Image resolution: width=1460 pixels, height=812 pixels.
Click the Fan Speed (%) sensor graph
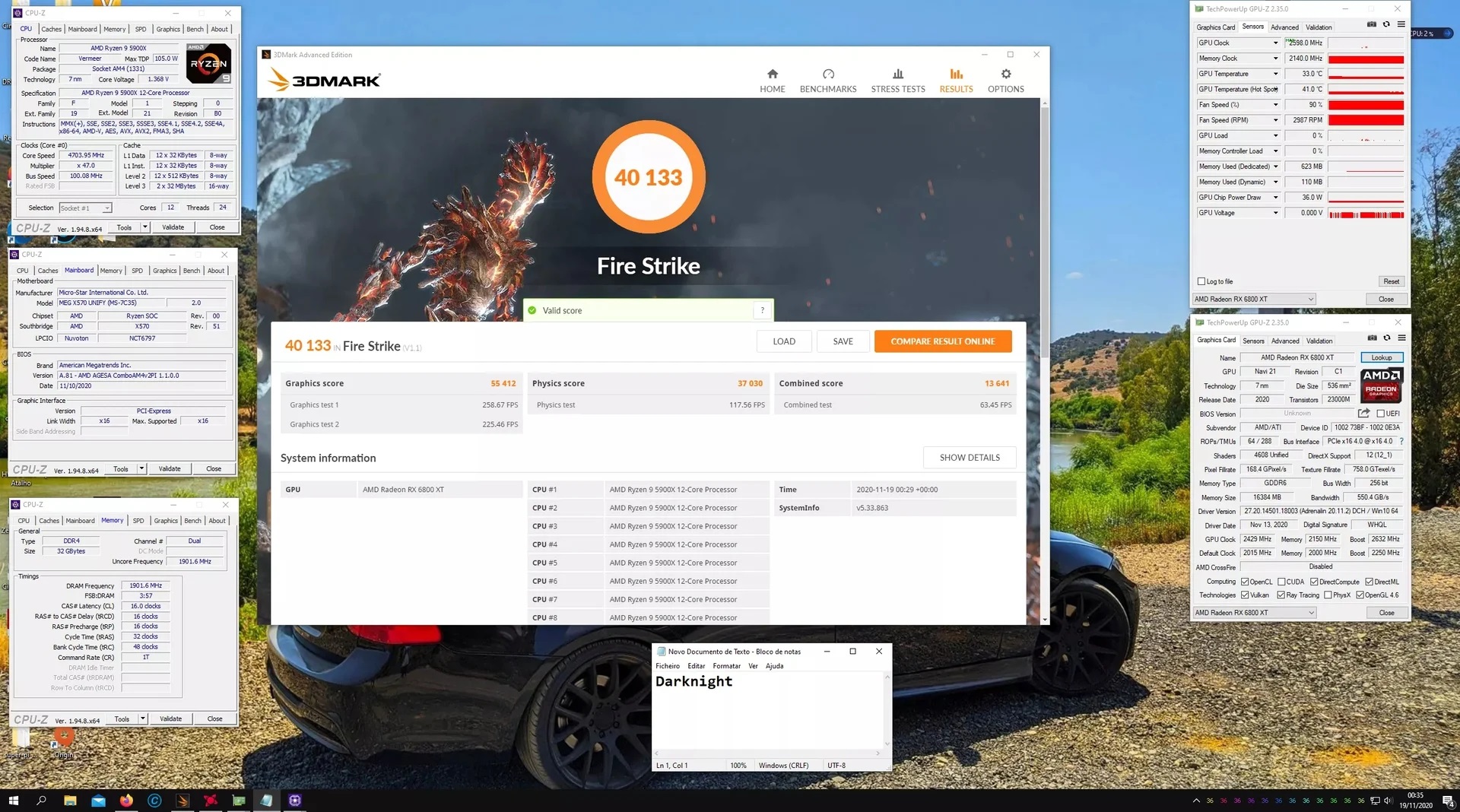point(1366,105)
